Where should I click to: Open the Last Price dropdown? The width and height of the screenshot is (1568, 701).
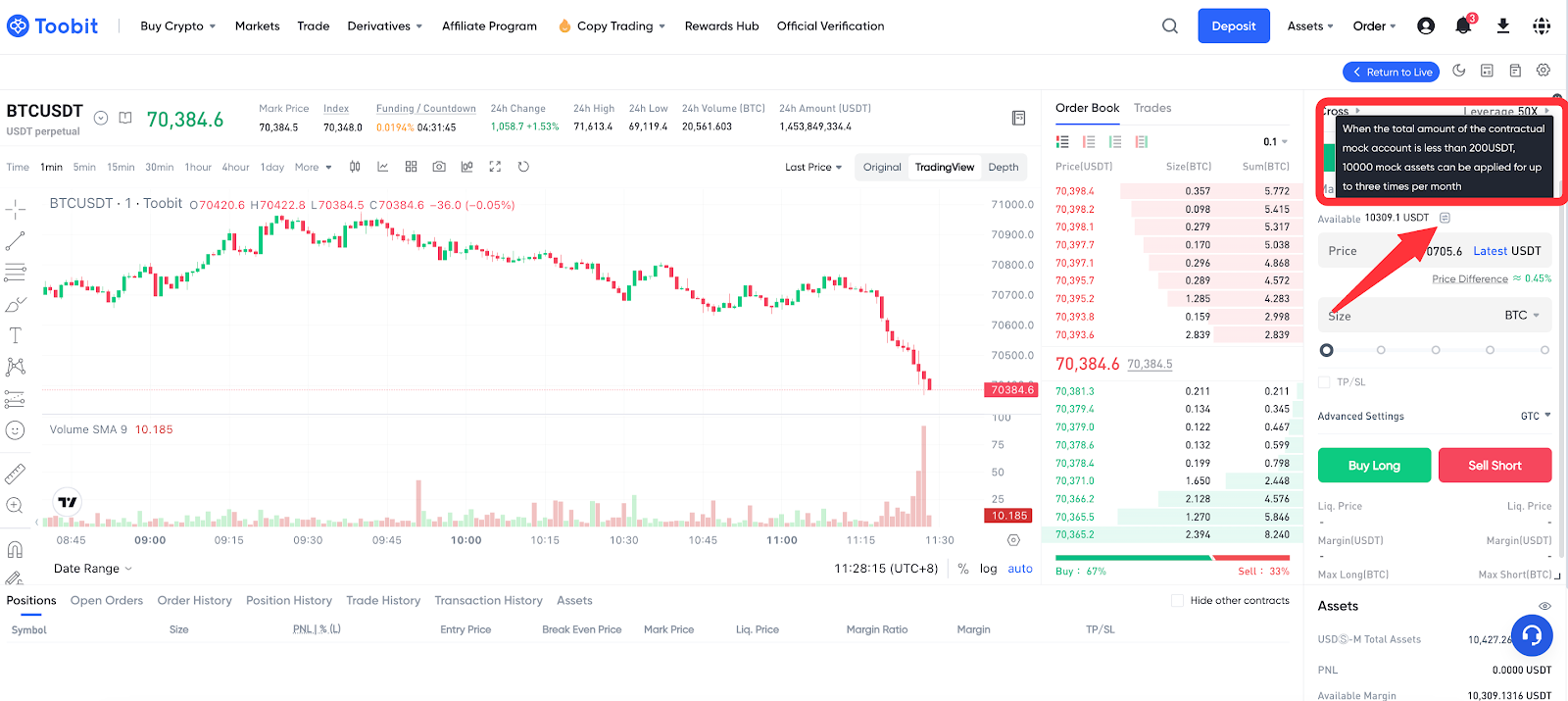813,168
